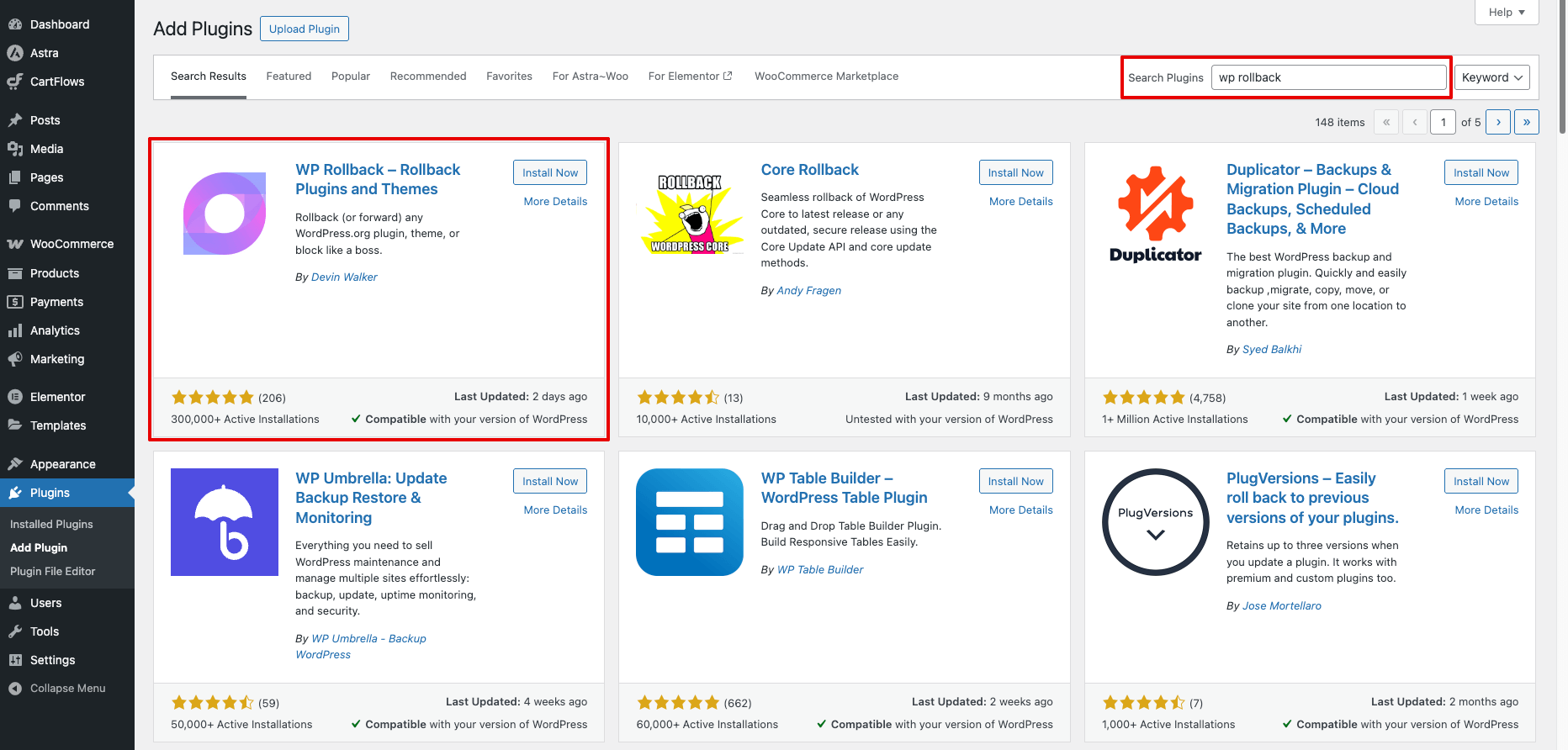The height and width of the screenshot is (750, 1568).
Task: Open WooCommerce via its Woo icon
Action: [x=15, y=244]
